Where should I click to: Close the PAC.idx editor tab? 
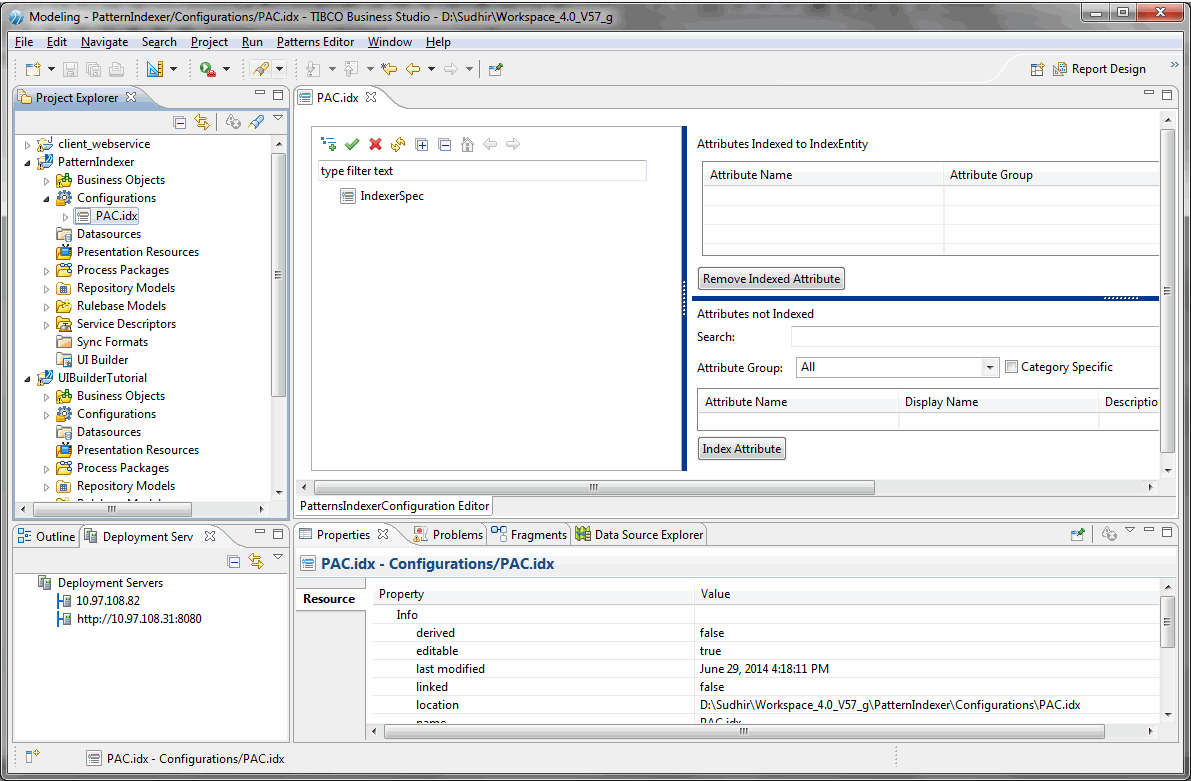click(371, 97)
